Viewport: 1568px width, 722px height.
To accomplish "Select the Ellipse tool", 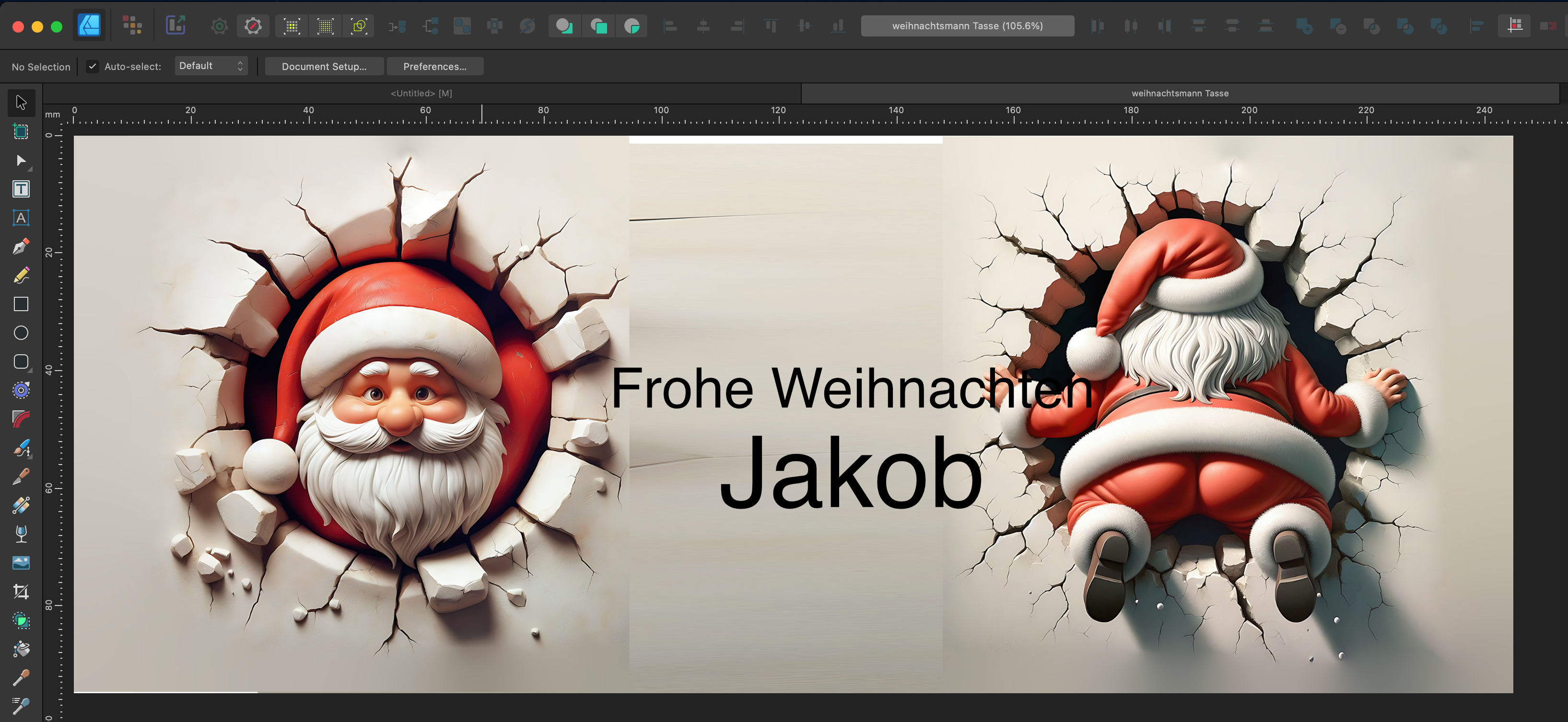I will click(x=21, y=333).
